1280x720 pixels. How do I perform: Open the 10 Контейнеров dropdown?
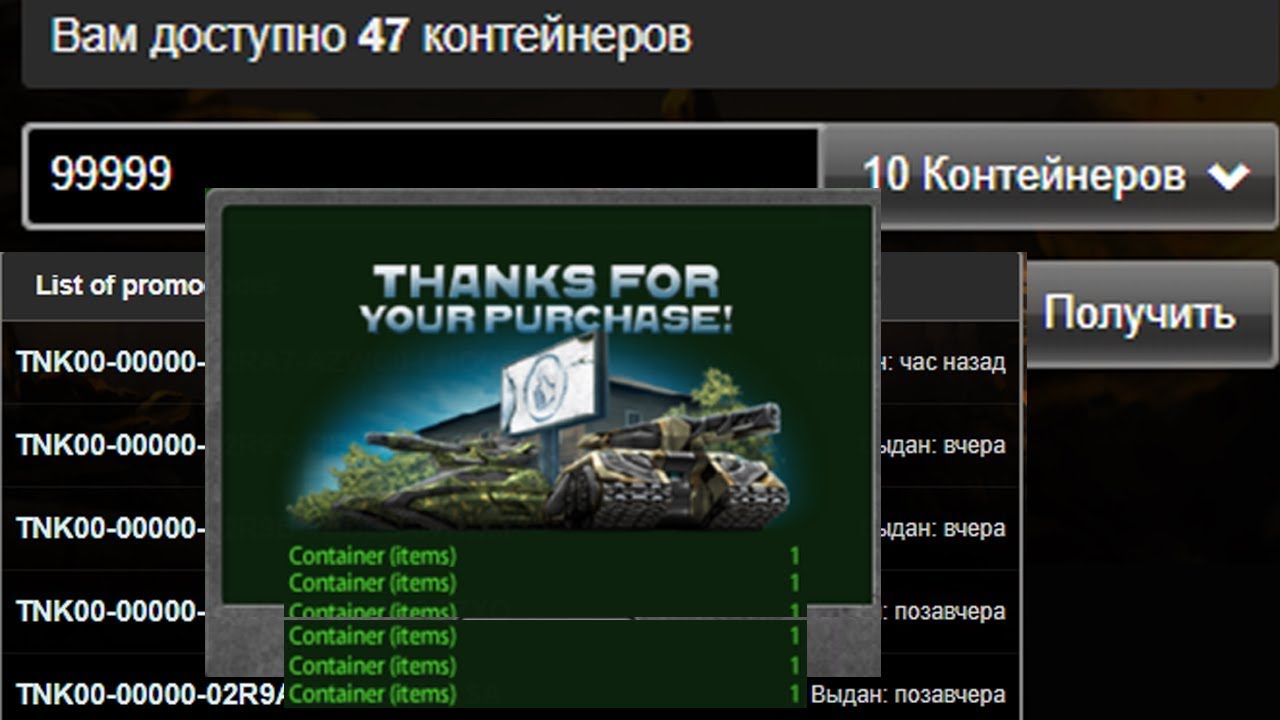coord(1050,177)
